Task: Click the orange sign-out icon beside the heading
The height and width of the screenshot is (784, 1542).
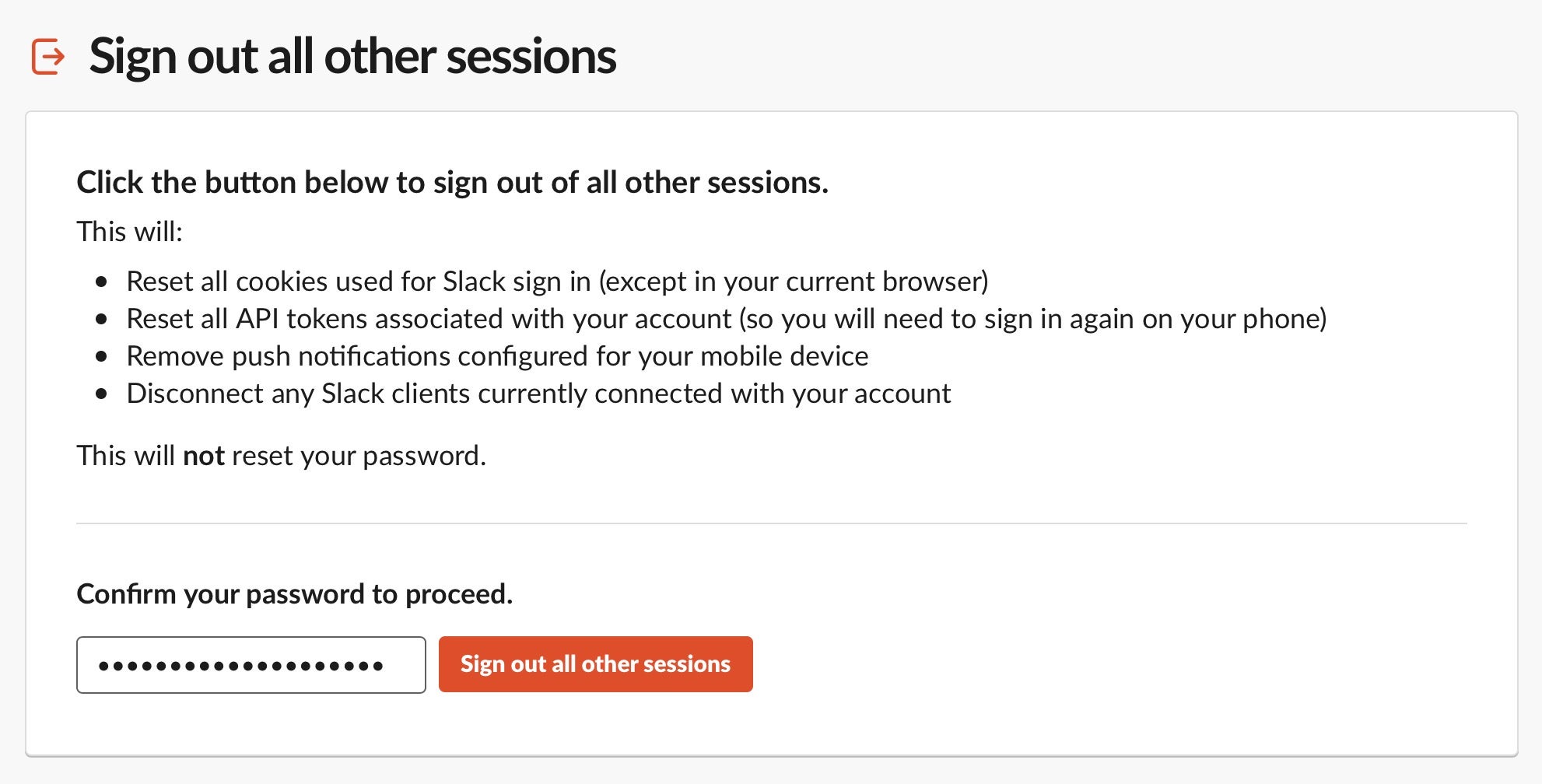Action: [x=48, y=57]
